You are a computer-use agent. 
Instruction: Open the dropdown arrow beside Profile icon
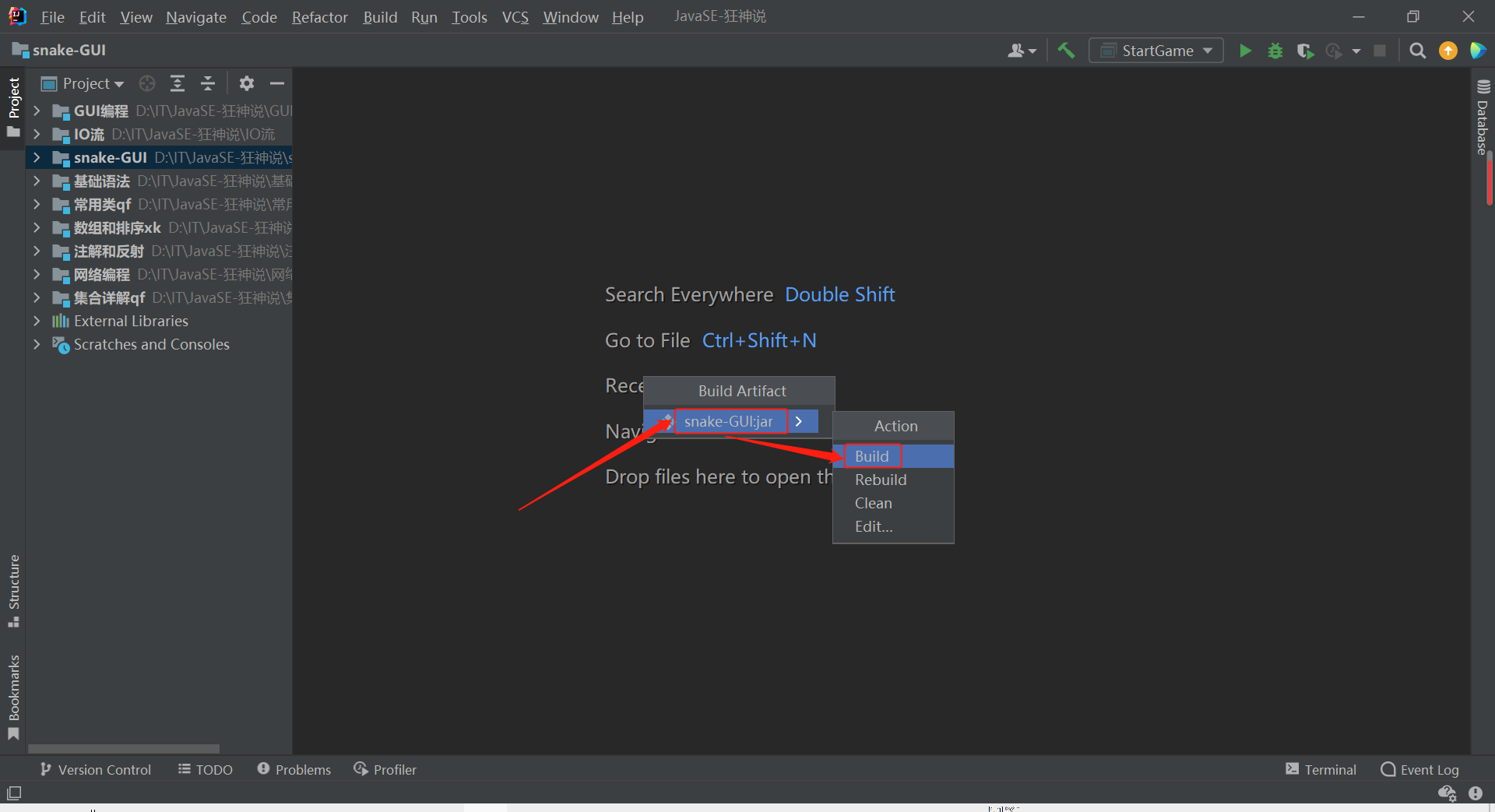click(x=1356, y=51)
